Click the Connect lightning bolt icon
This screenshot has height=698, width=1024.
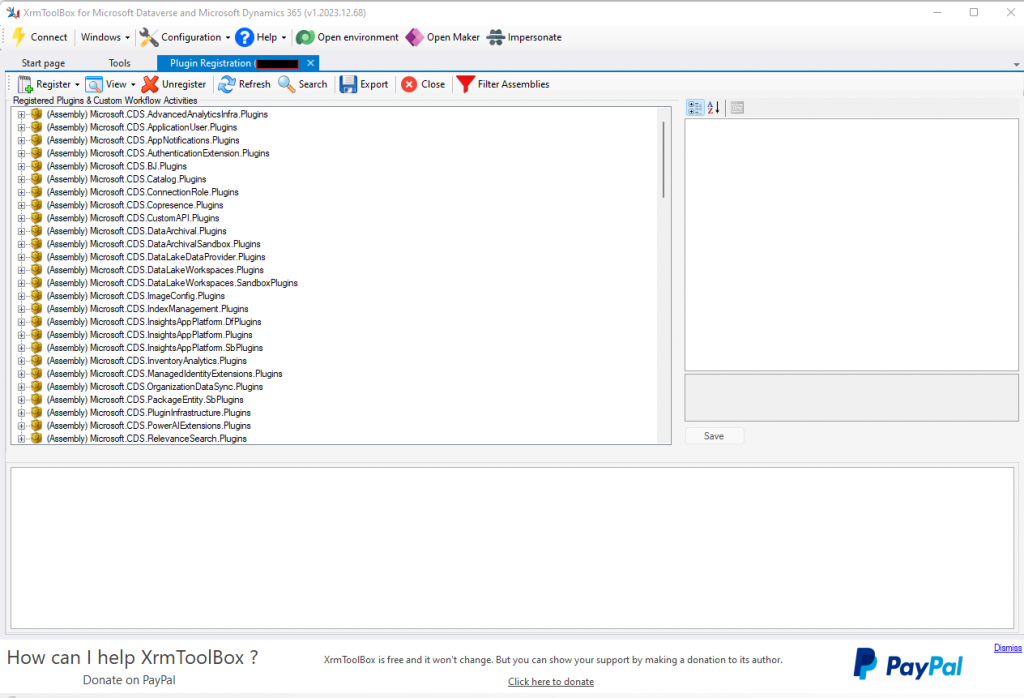point(18,37)
